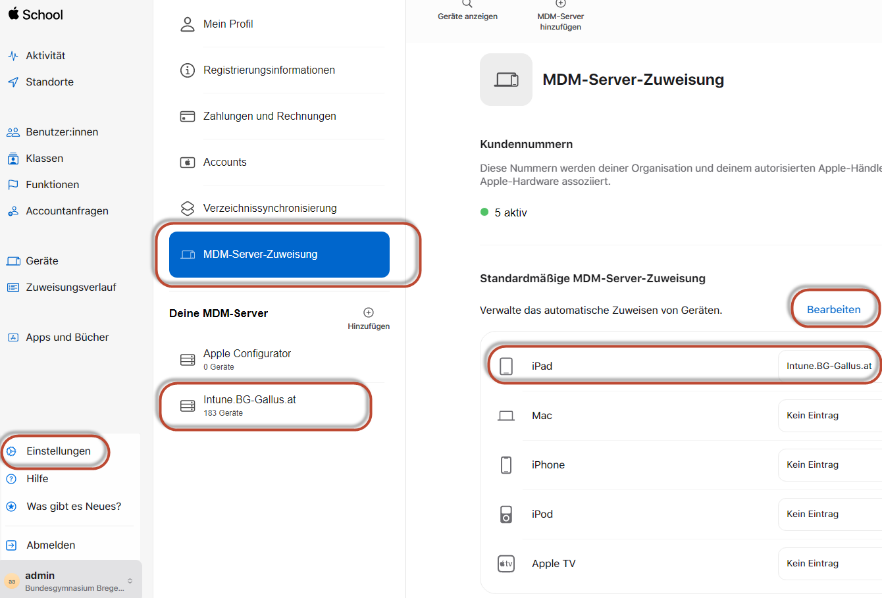The image size is (882, 598).
Task: Click the Bearbeiten button
Action: (x=834, y=308)
